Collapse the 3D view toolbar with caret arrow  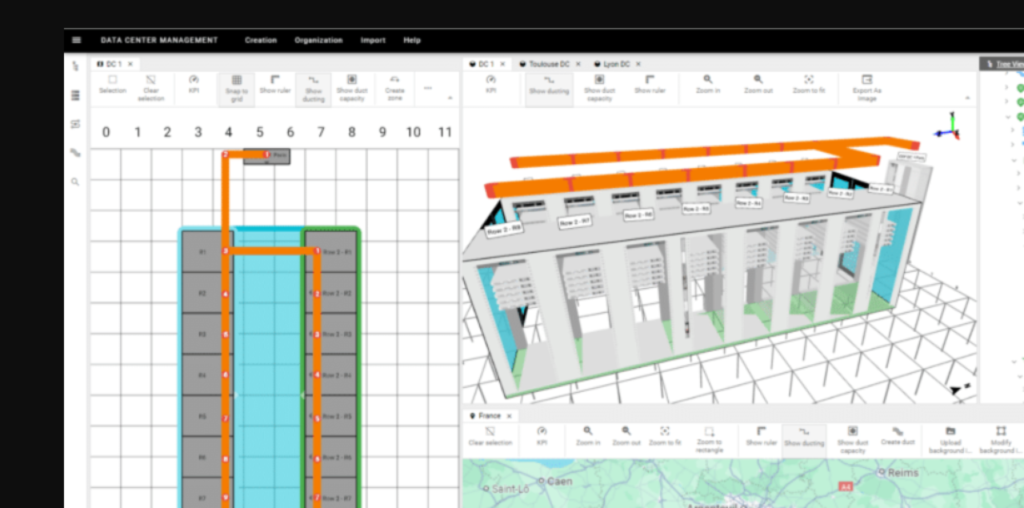pyautogui.click(x=967, y=98)
